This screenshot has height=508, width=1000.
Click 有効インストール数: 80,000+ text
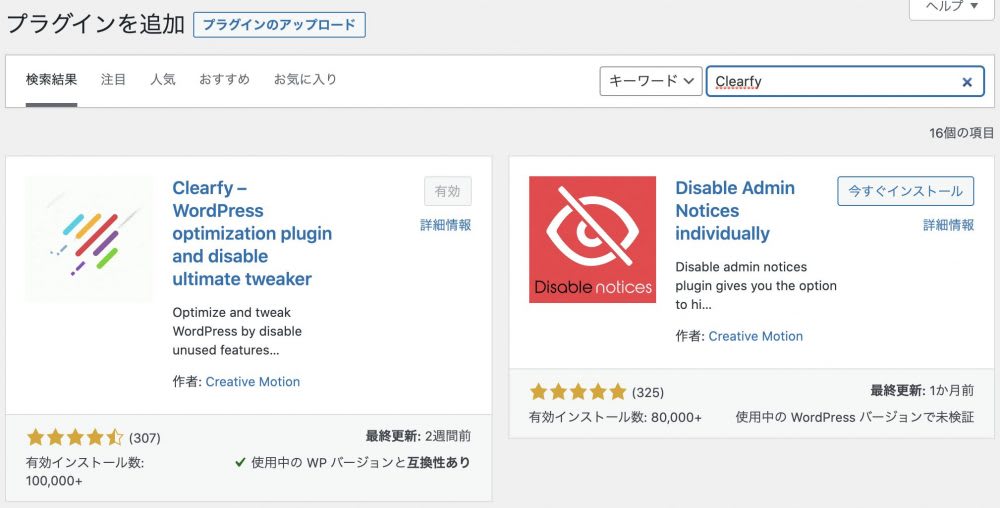(x=615, y=417)
